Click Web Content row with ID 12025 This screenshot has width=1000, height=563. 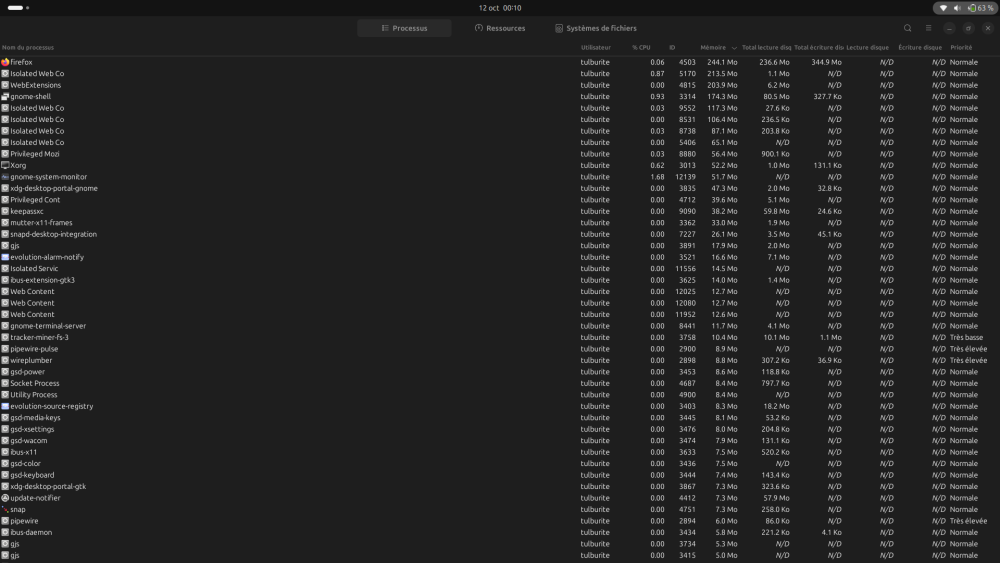(500, 291)
